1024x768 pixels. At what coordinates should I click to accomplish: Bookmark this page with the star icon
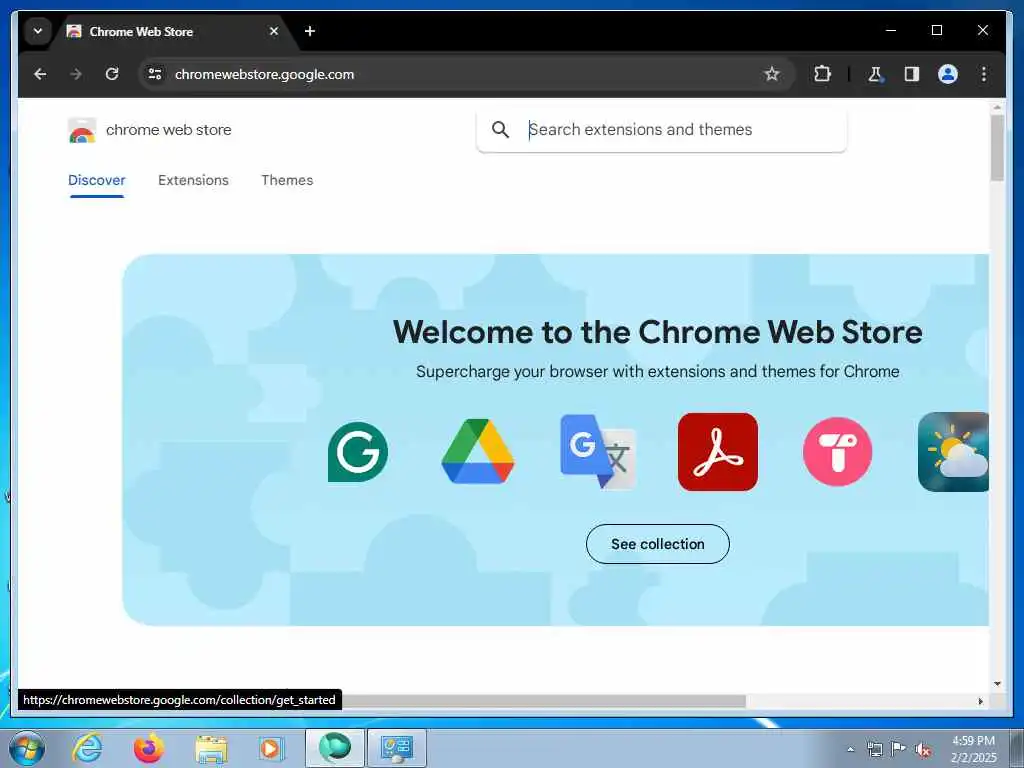click(771, 74)
